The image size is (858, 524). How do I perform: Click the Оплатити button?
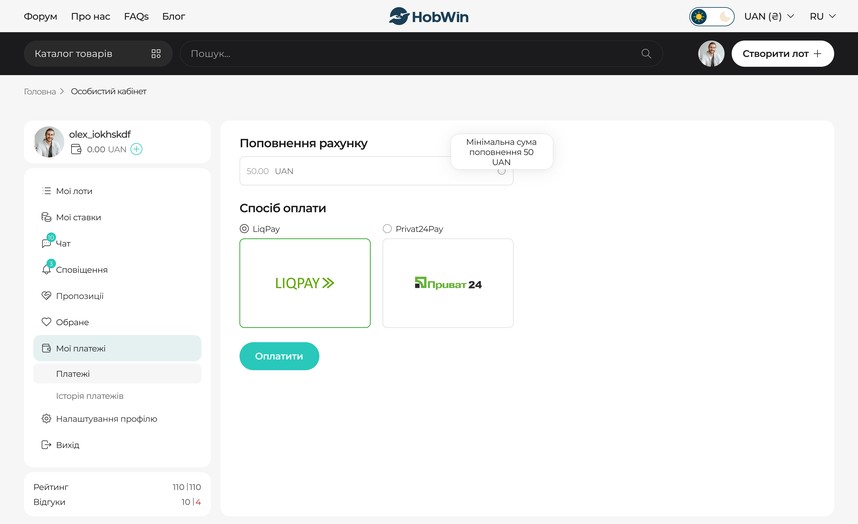[279, 356]
